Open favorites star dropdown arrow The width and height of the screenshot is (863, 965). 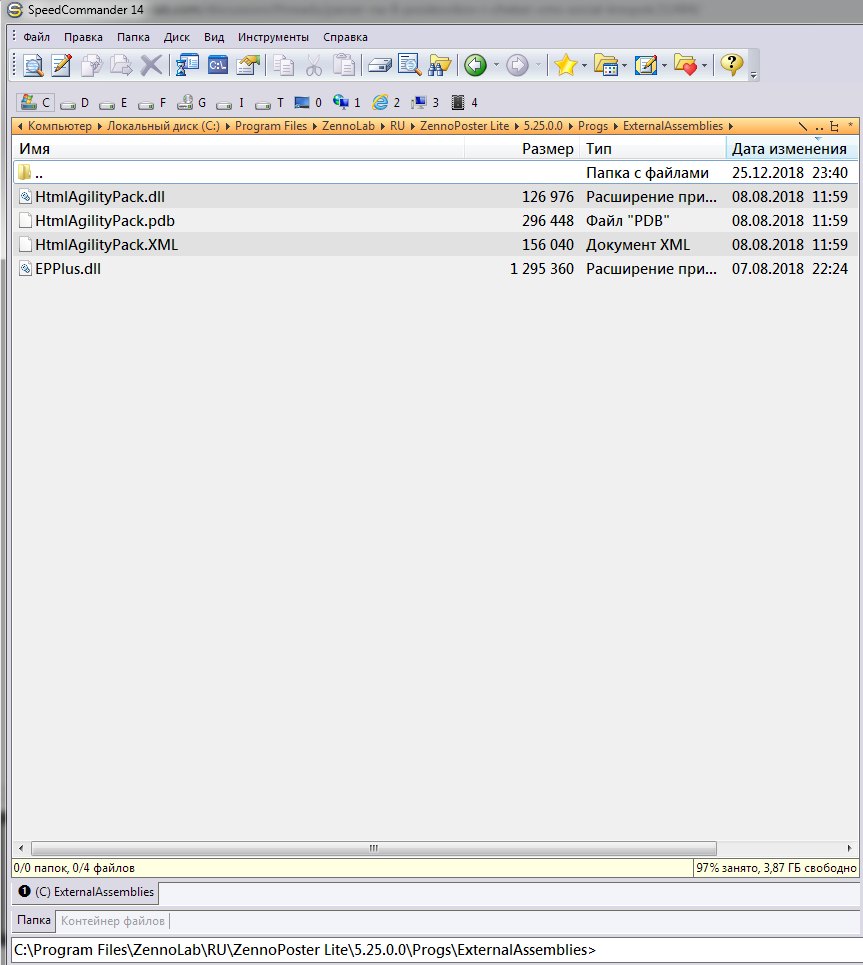[584, 65]
